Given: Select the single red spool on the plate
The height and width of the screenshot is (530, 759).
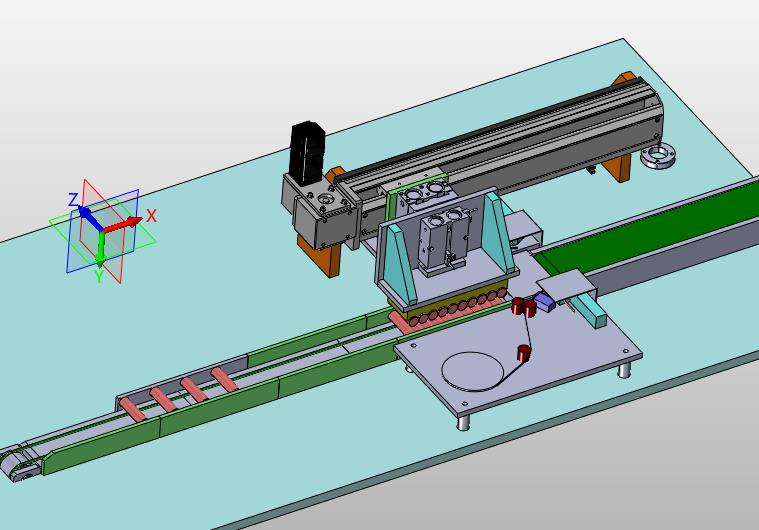Looking at the screenshot, I should (524, 352).
